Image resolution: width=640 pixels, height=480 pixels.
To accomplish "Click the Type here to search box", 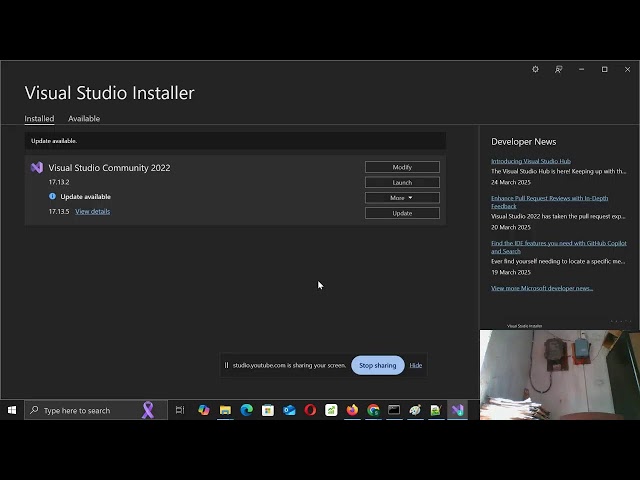I will 96,410.
